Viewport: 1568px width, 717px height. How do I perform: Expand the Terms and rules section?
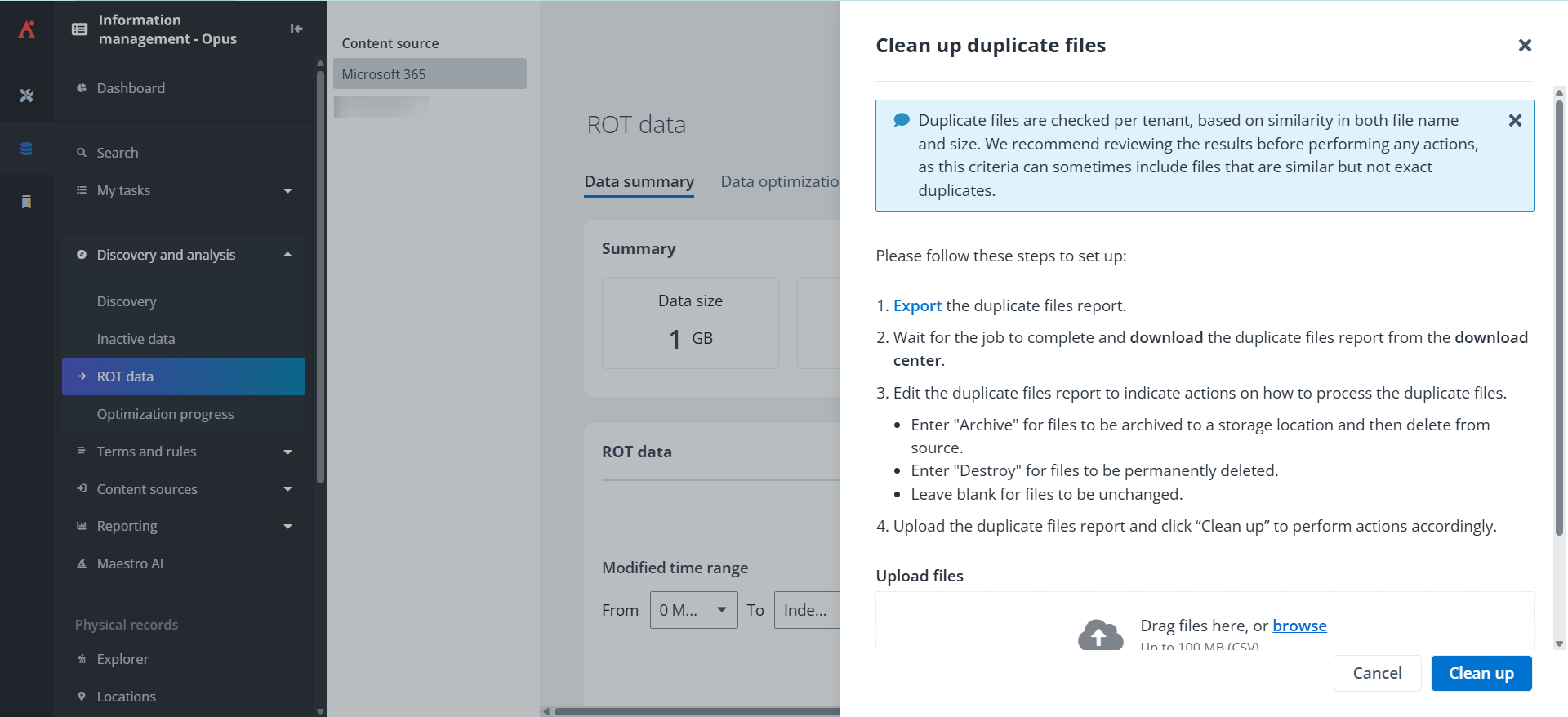[287, 452]
